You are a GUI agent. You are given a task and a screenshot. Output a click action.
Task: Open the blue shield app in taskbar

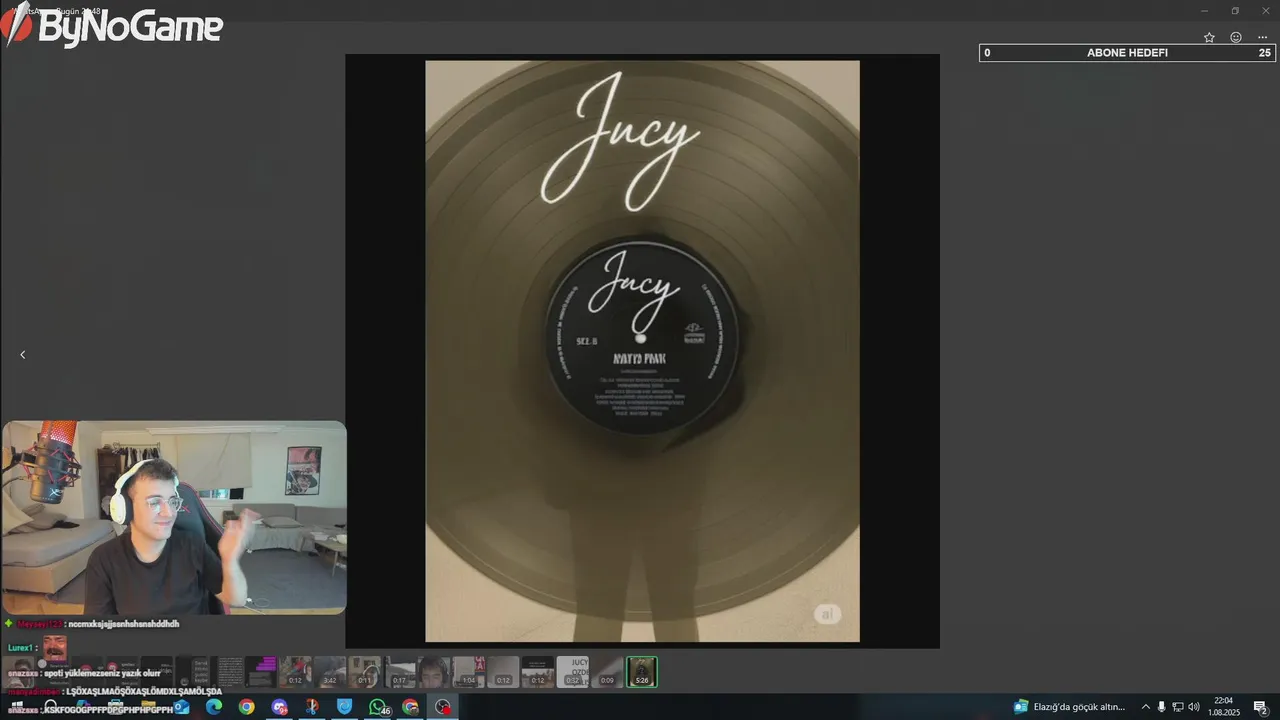pos(345,707)
